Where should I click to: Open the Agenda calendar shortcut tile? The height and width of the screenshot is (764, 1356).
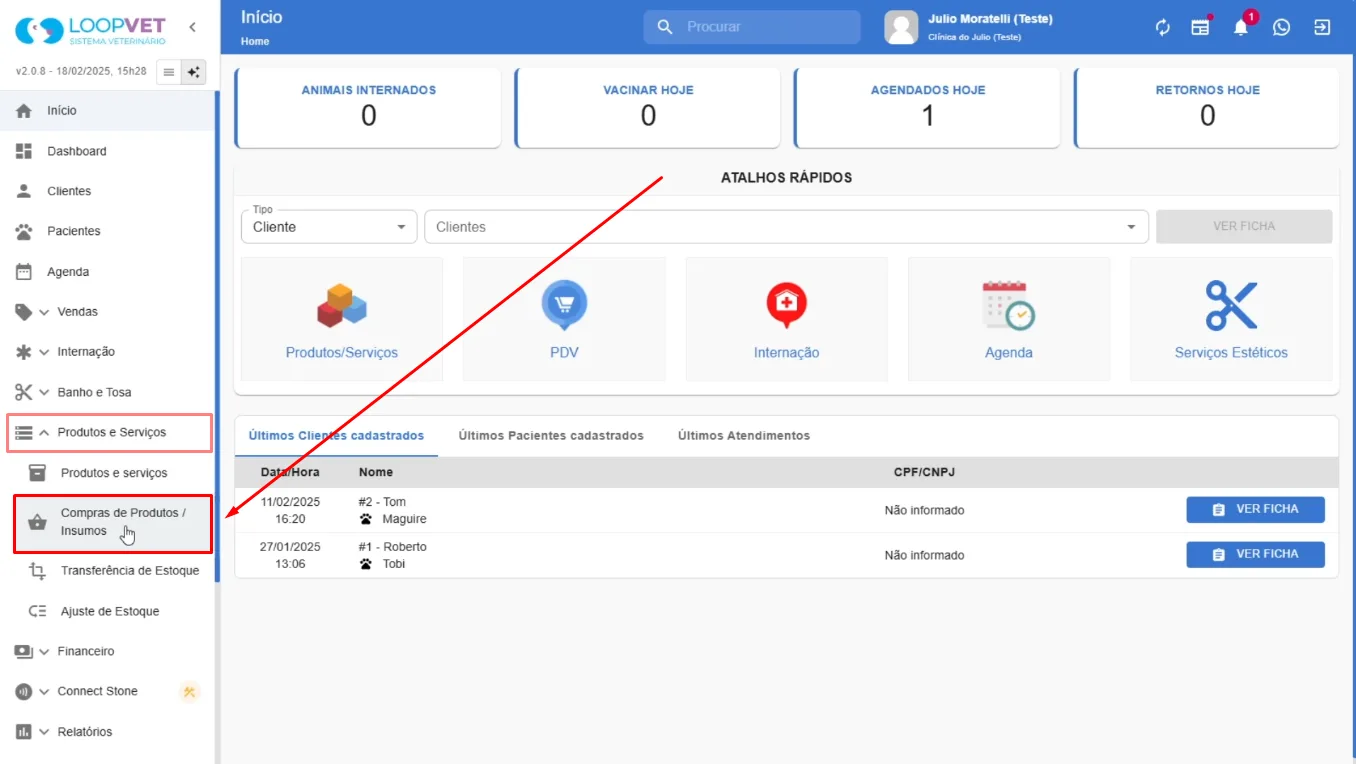pyautogui.click(x=1009, y=319)
